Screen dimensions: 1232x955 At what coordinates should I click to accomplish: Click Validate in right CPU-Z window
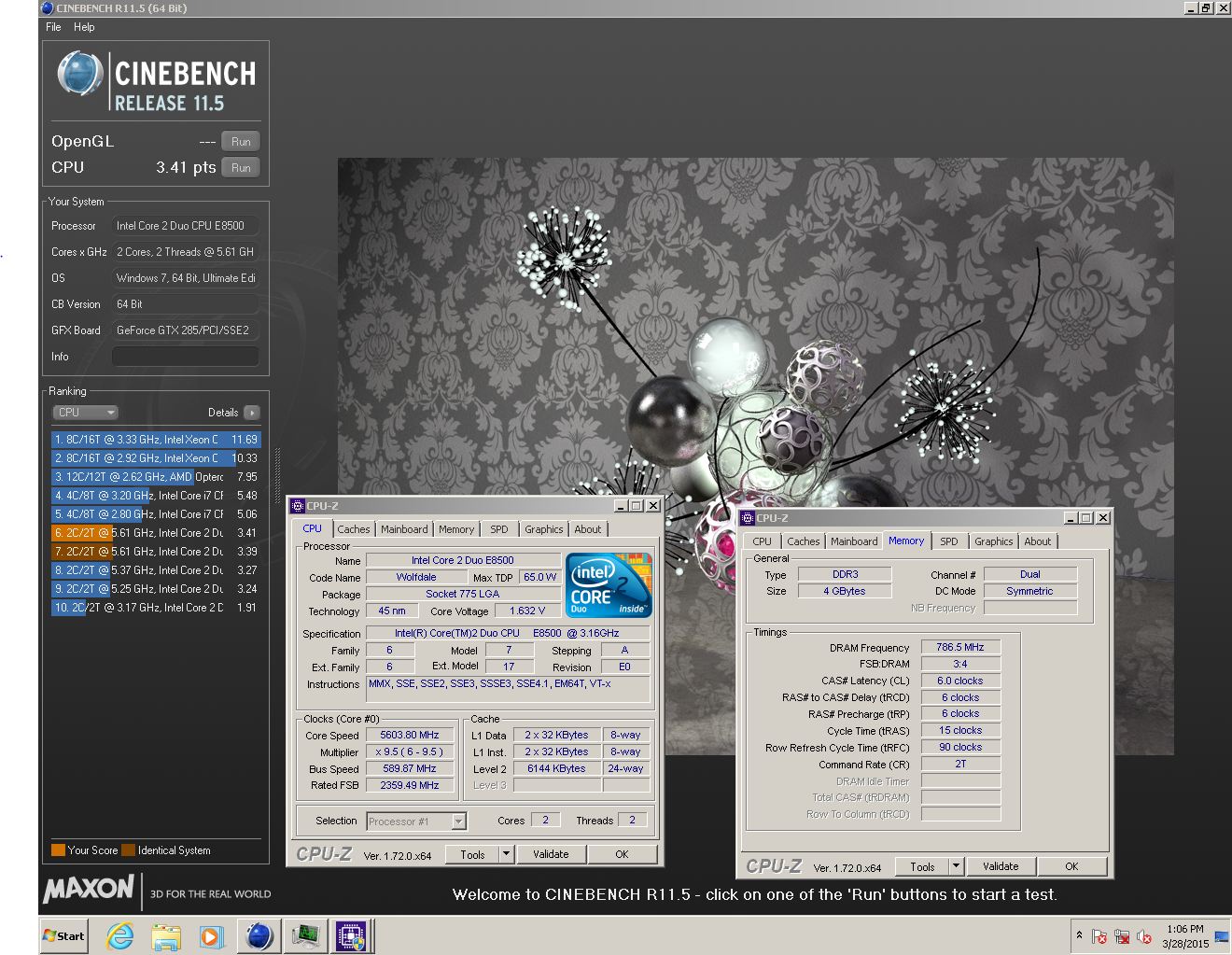(x=1001, y=866)
